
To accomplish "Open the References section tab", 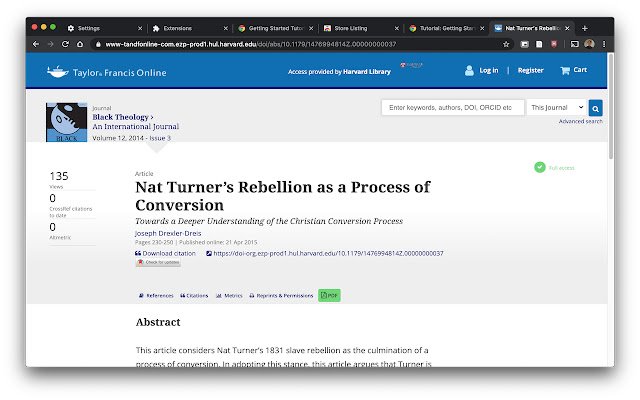I will [x=156, y=296].
